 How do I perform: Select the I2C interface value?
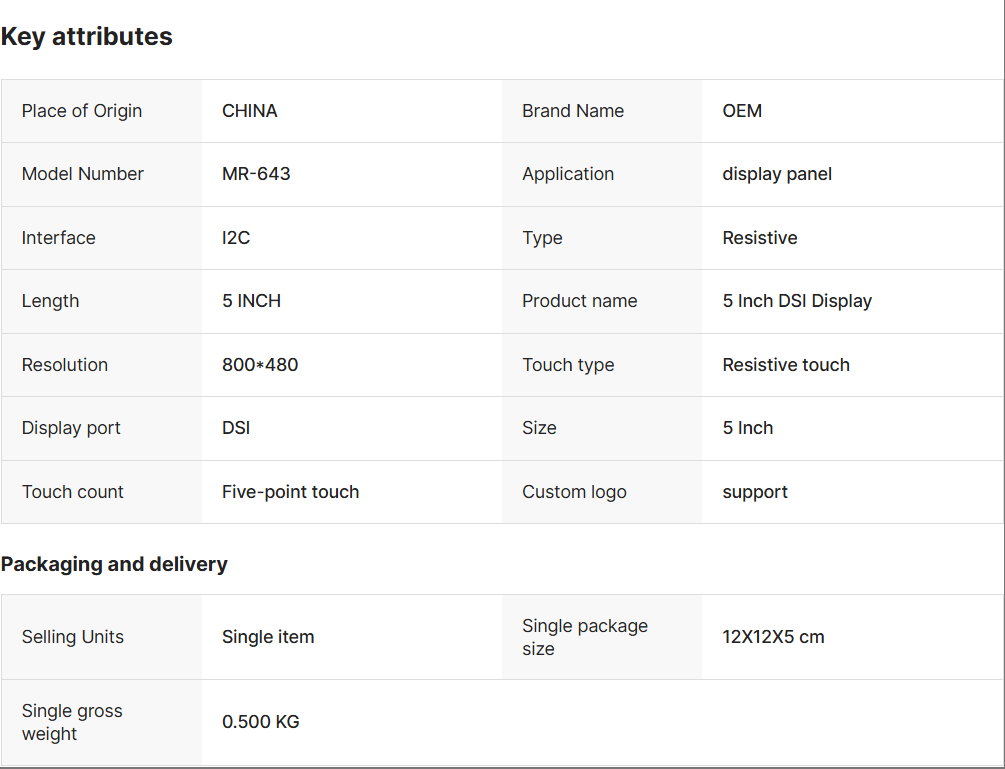236,238
